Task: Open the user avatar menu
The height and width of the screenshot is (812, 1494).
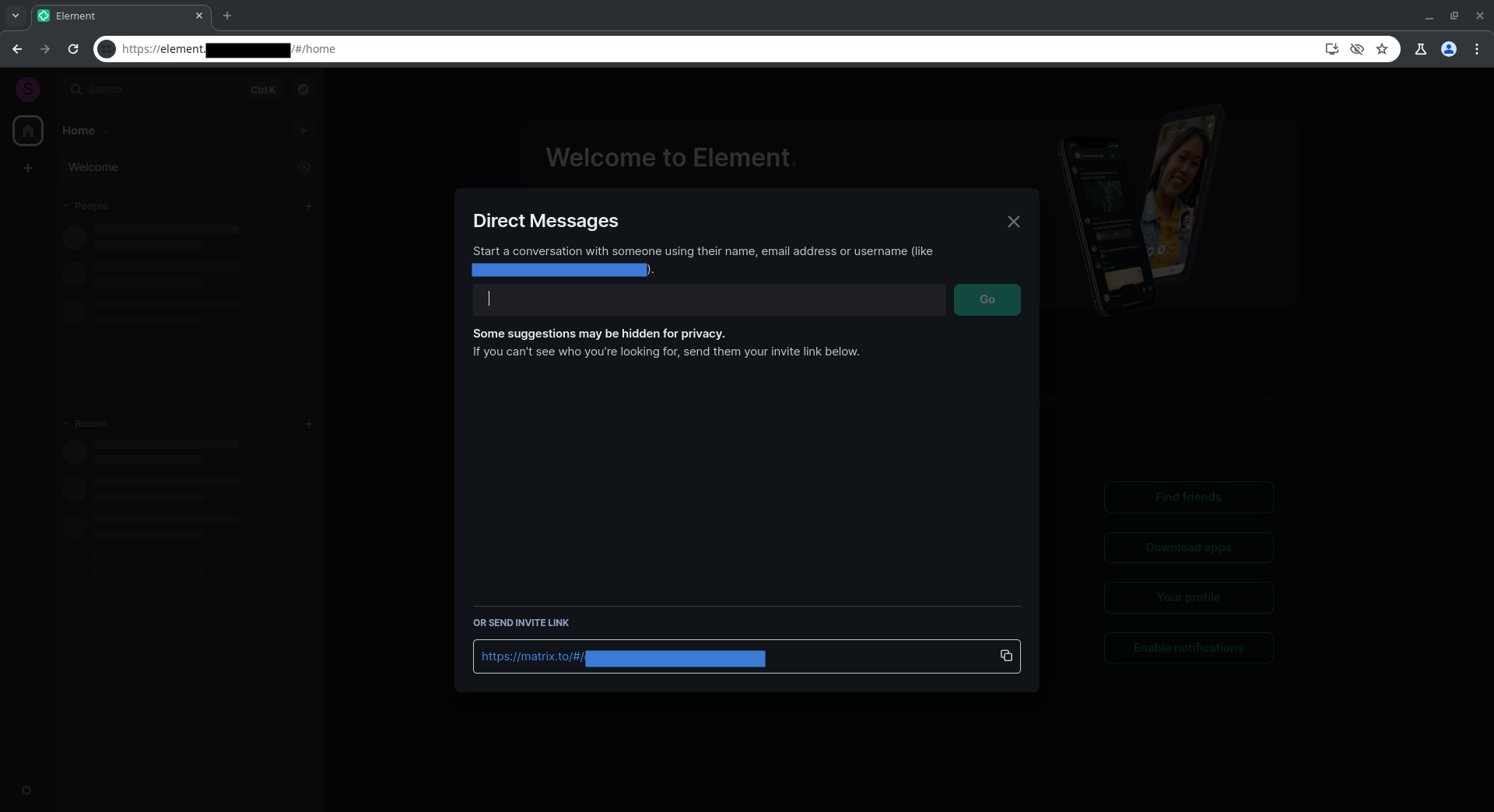Action: tap(28, 89)
